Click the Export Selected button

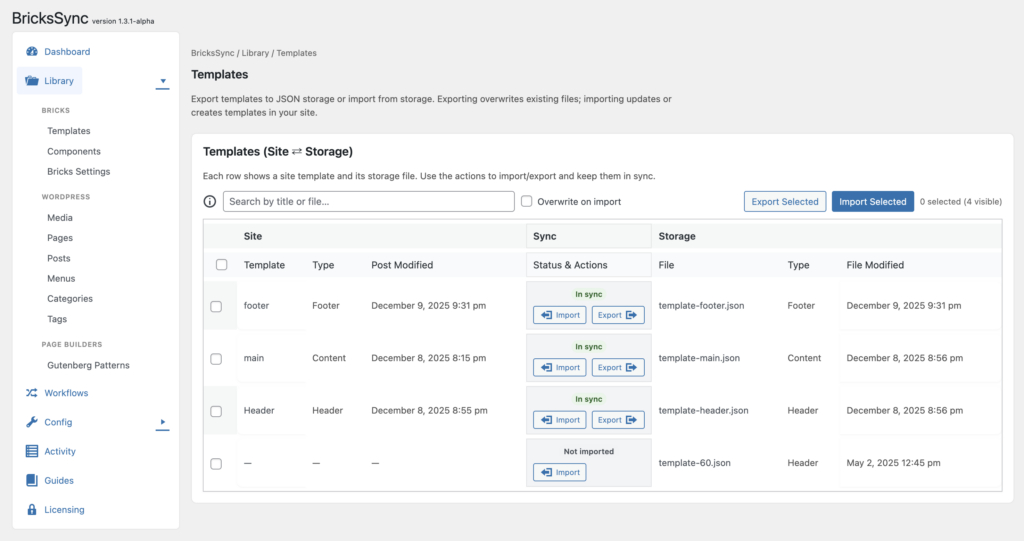[785, 201]
